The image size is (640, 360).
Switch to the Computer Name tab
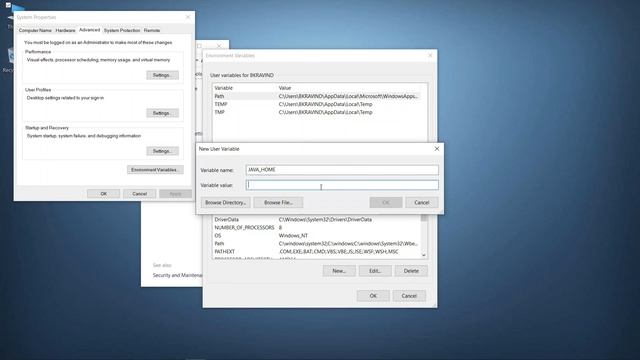tap(35, 30)
